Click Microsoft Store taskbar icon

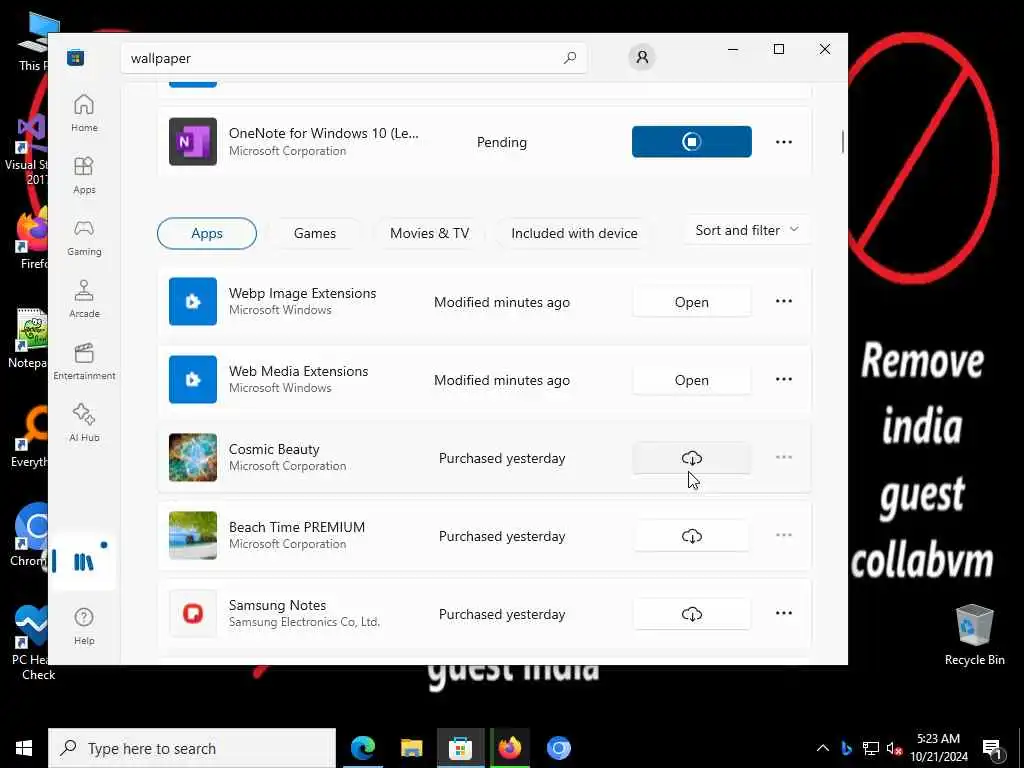coord(460,748)
